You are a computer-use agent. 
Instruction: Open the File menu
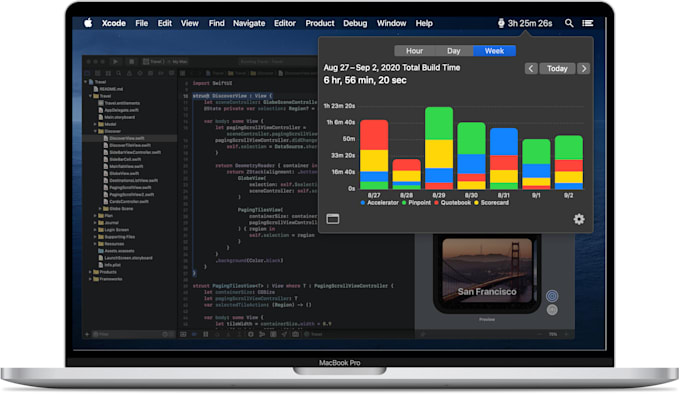(141, 23)
